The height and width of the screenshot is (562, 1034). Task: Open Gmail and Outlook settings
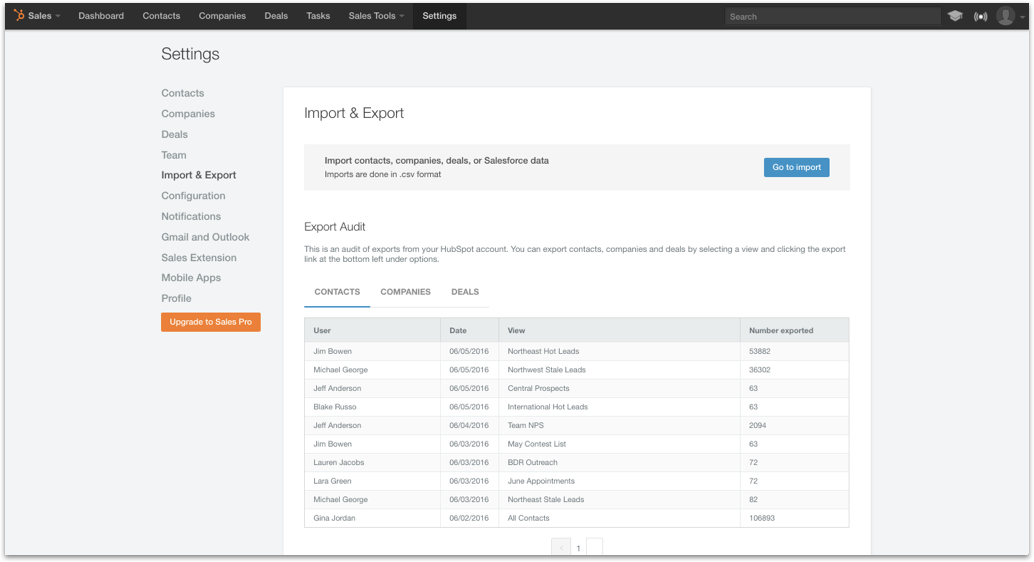pos(205,237)
